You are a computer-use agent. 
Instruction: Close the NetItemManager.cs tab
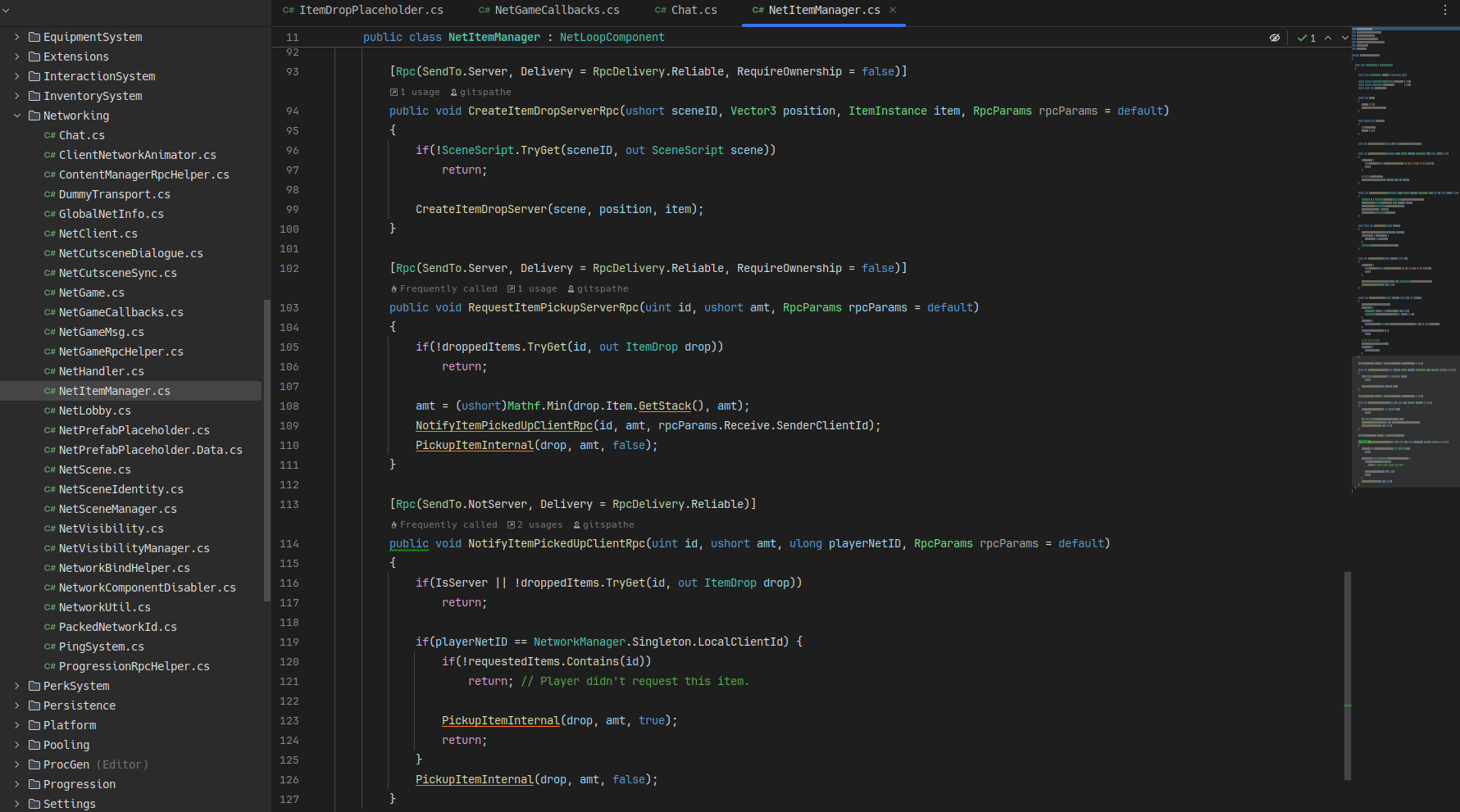tap(893, 10)
